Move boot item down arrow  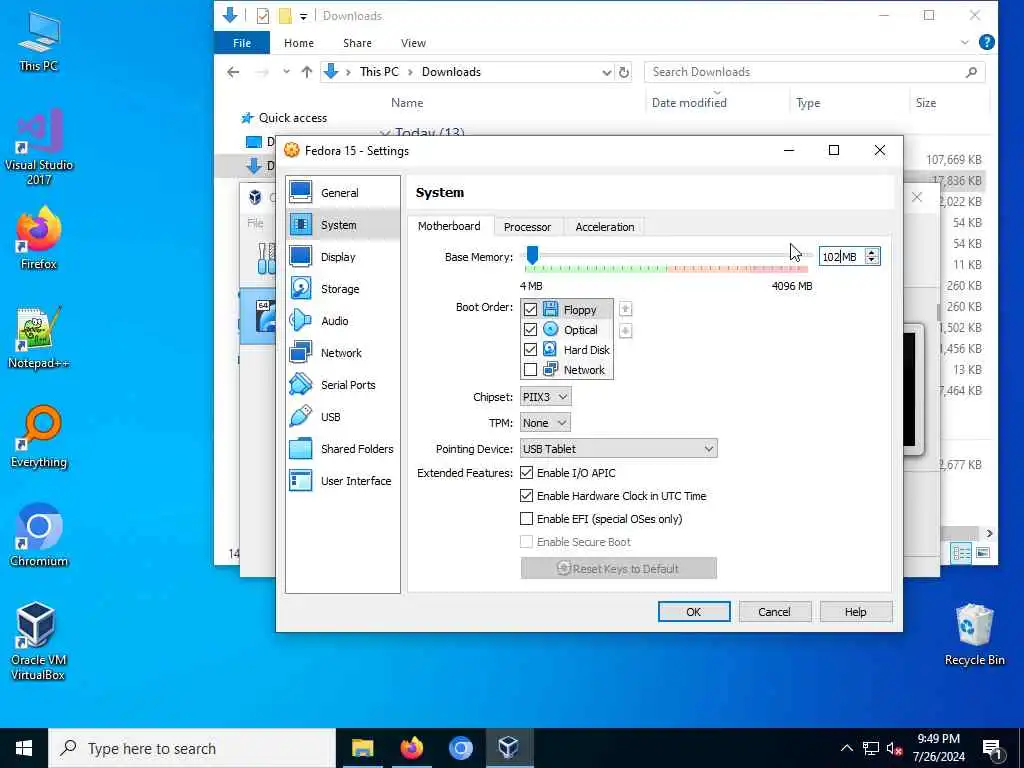(625, 331)
